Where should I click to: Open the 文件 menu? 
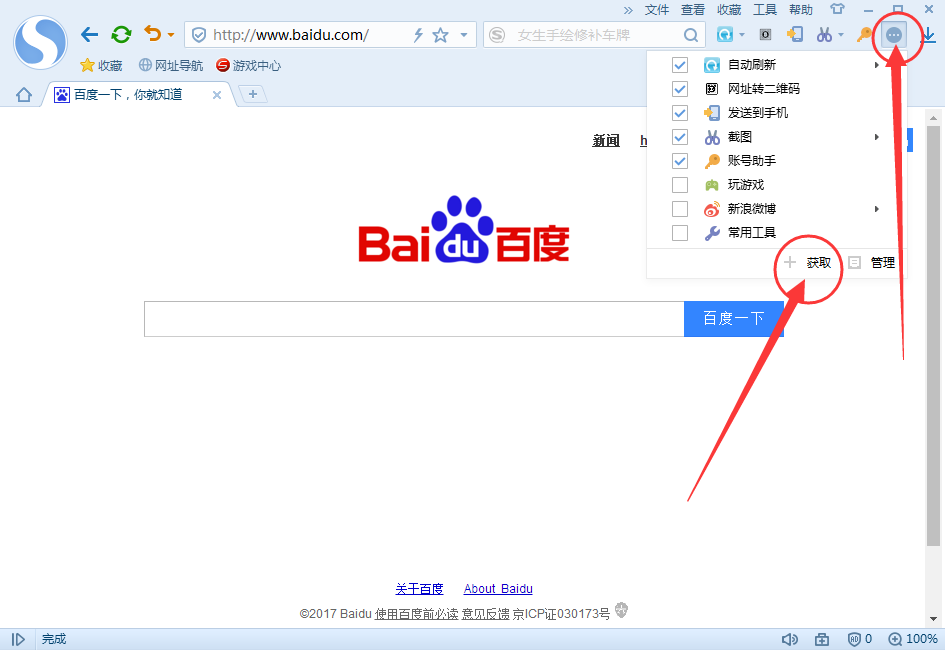[x=656, y=10]
